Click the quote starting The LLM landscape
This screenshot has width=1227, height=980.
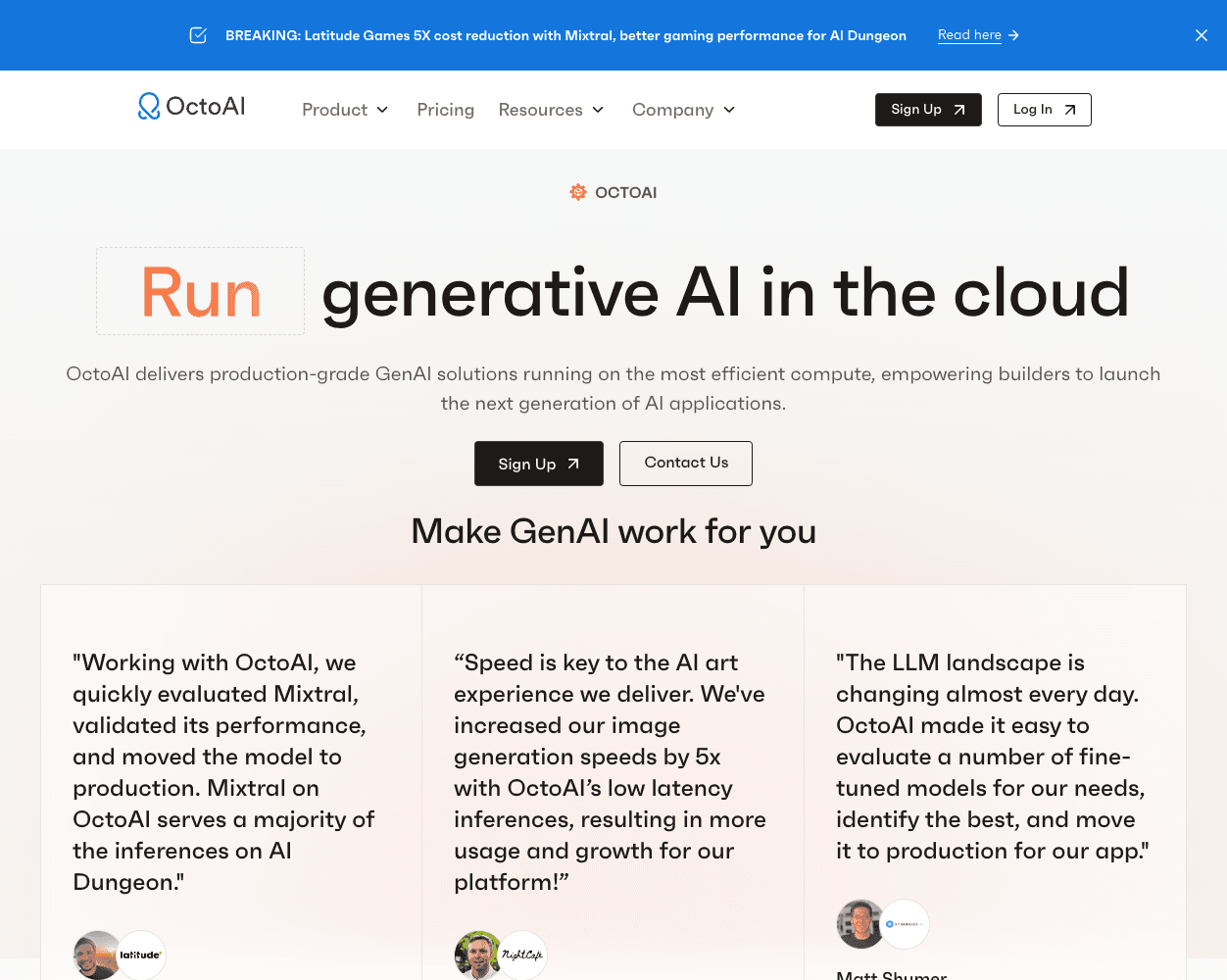[x=992, y=757]
